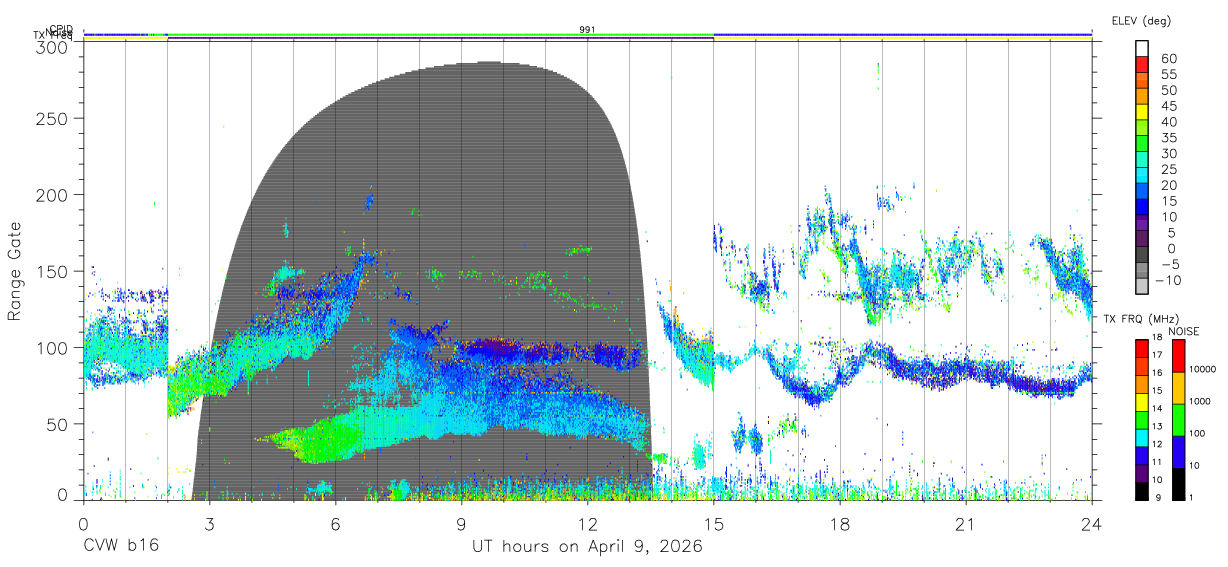The width and height of the screenshot is (1228, 567).
Task: Click the '21' UT hour tick label
Action: coord(965,524)
